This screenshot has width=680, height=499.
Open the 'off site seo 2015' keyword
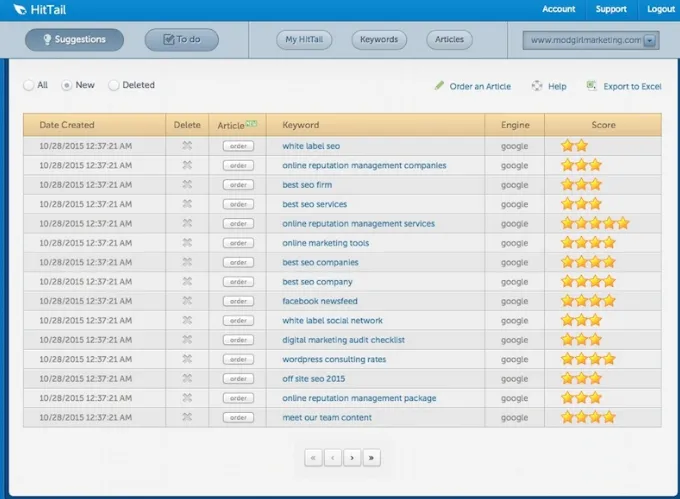pos(314,378)
